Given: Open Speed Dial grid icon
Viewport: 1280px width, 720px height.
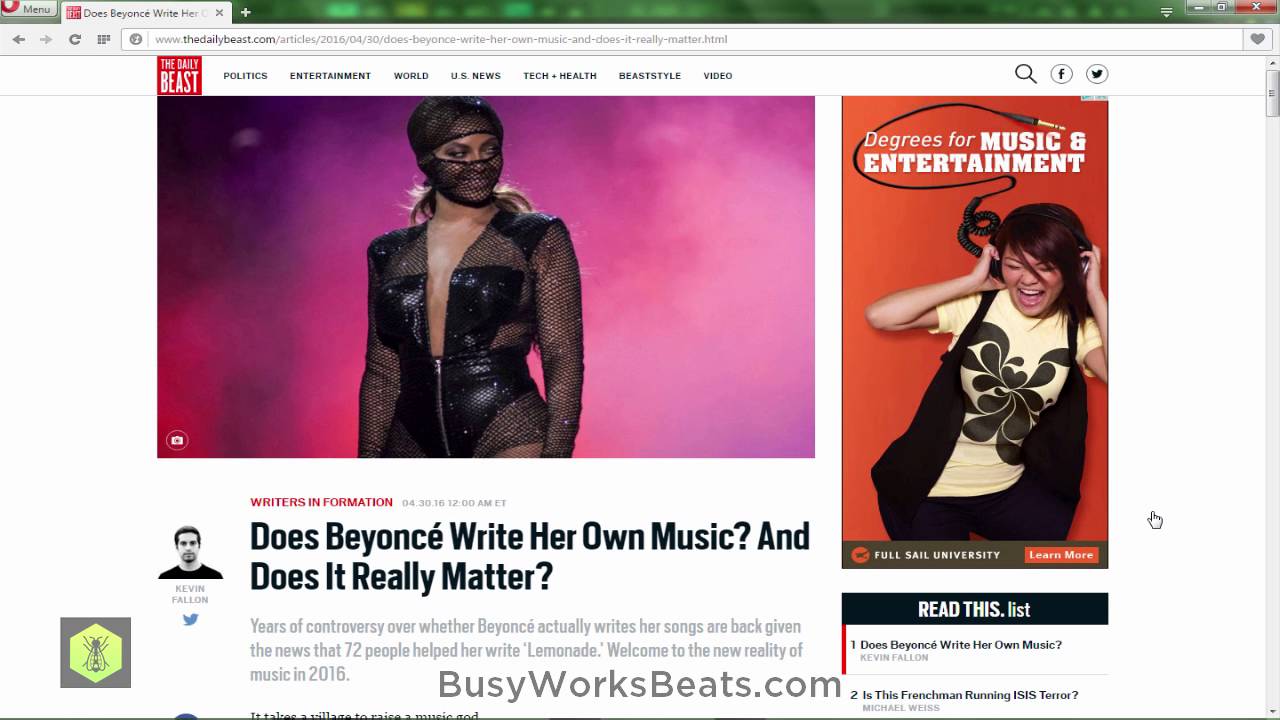Looking at the screenshot, I should pos(103,39).
